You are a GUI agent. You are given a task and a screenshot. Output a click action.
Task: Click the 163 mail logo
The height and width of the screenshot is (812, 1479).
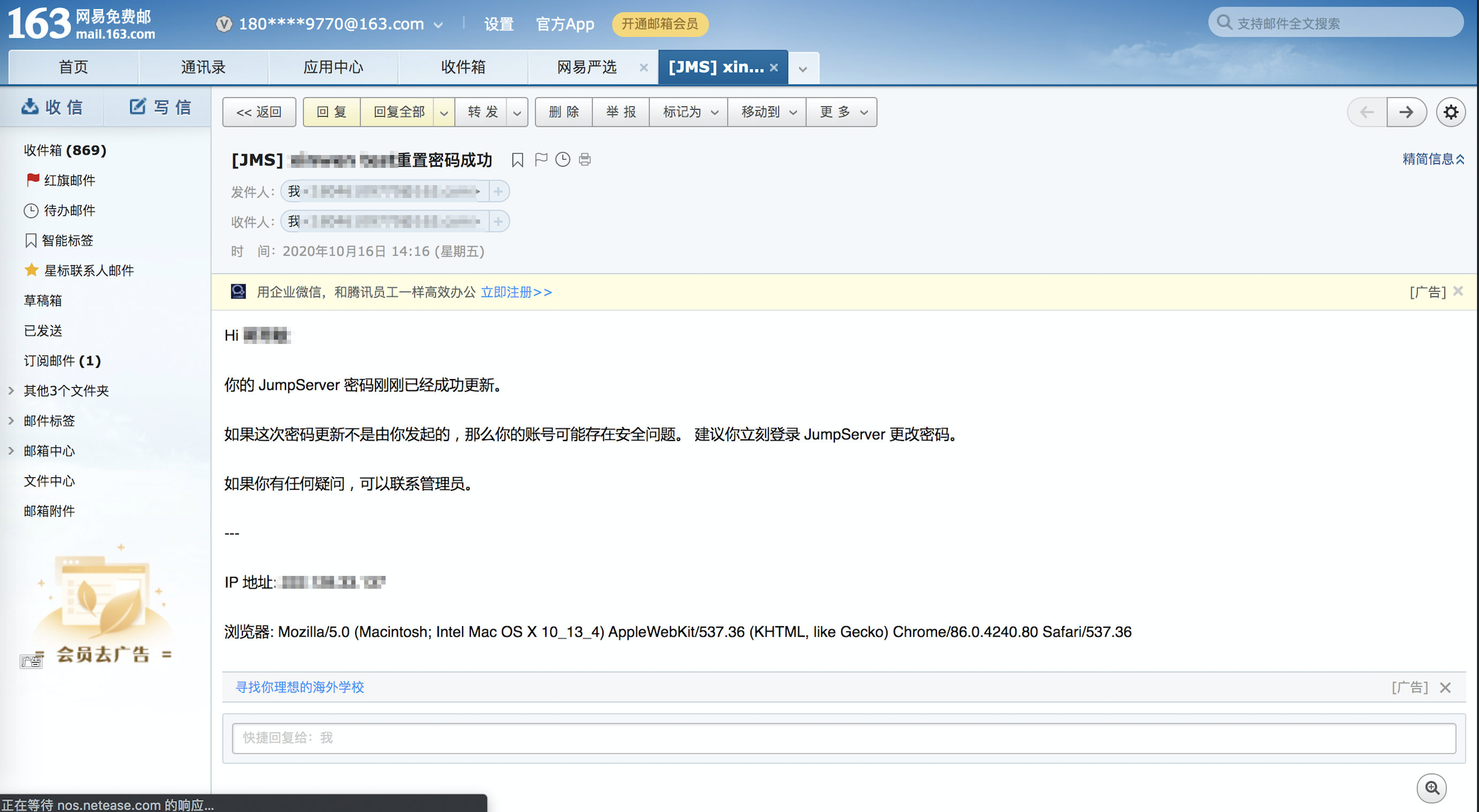[81, 24]
